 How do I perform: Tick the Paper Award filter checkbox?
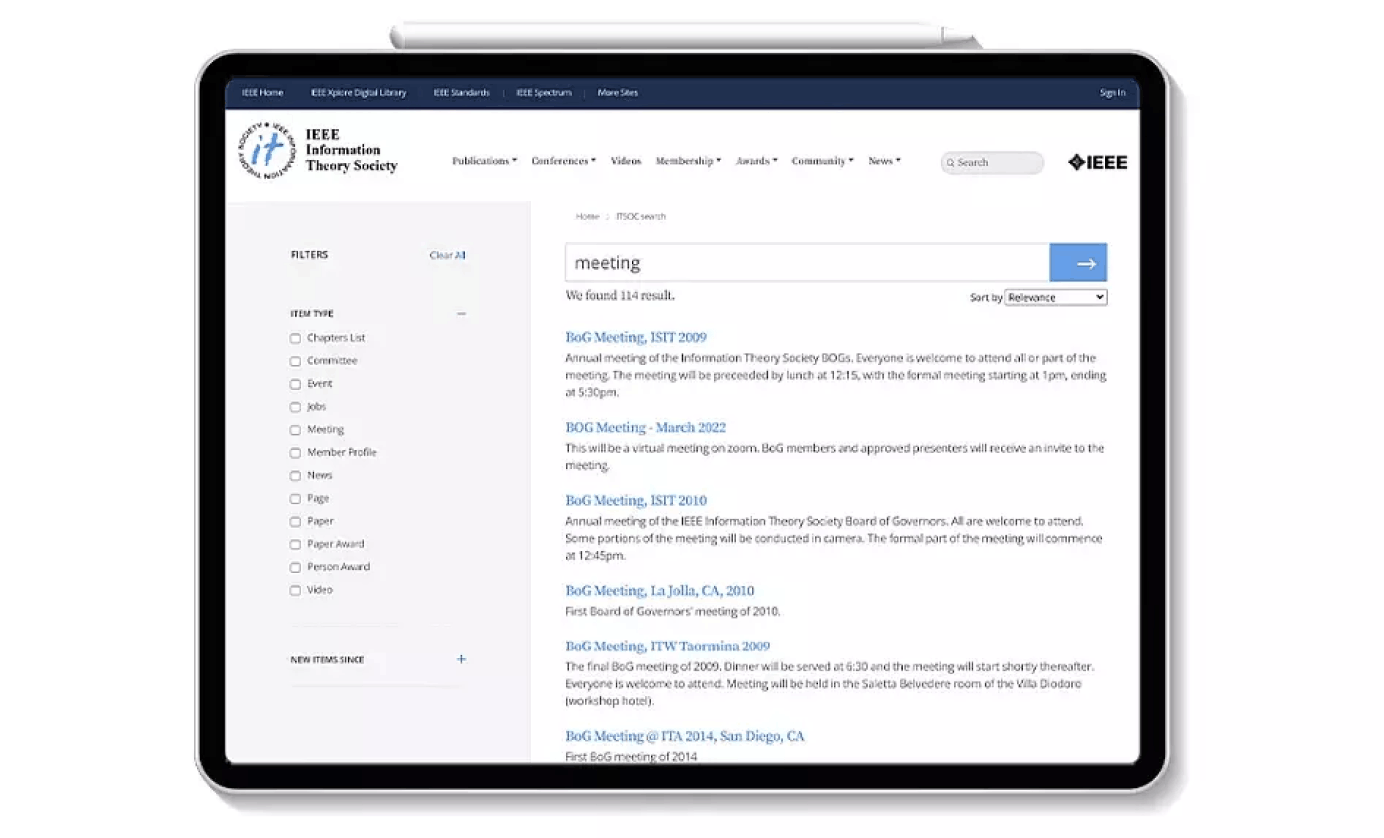point(295,545)
